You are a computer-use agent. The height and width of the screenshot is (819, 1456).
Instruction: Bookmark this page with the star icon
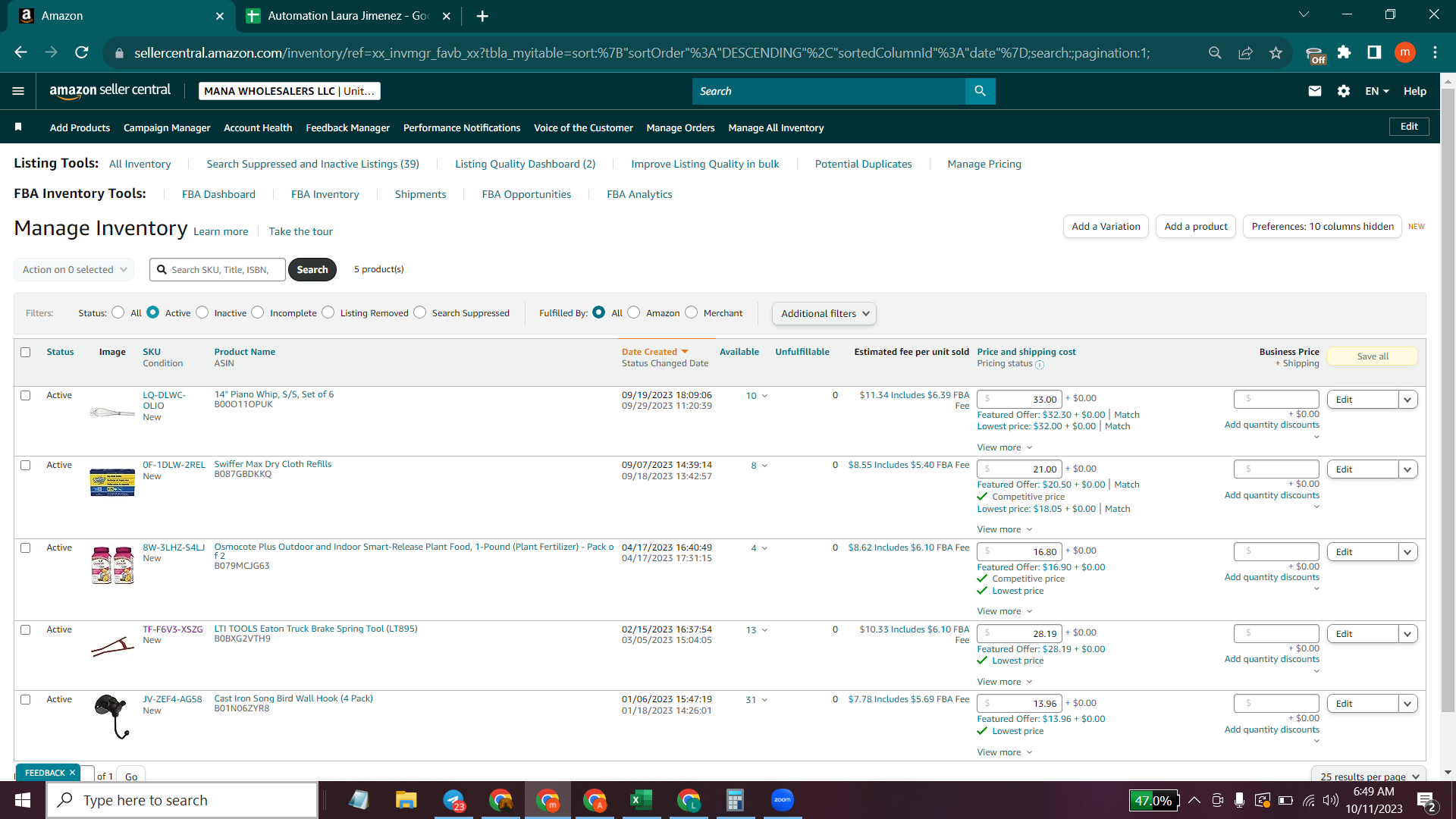[x=1276, y=52]
